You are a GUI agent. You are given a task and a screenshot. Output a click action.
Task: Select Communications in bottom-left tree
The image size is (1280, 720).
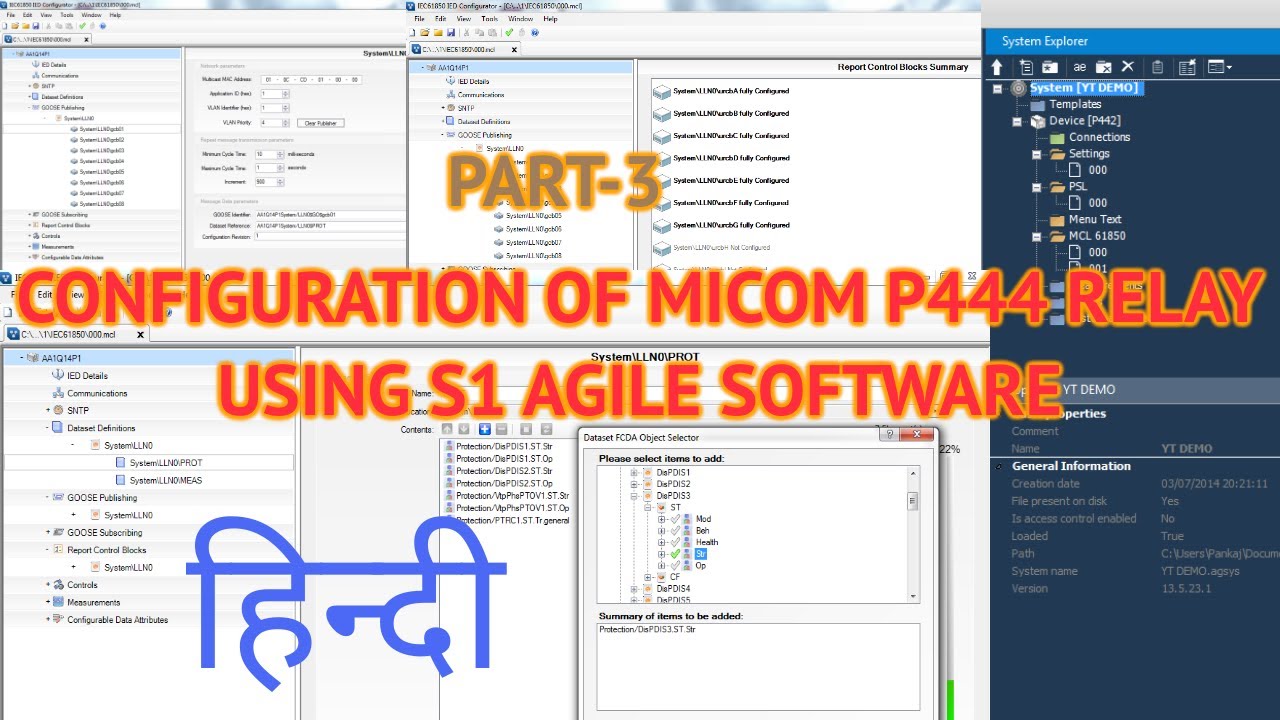coord(97,394)
